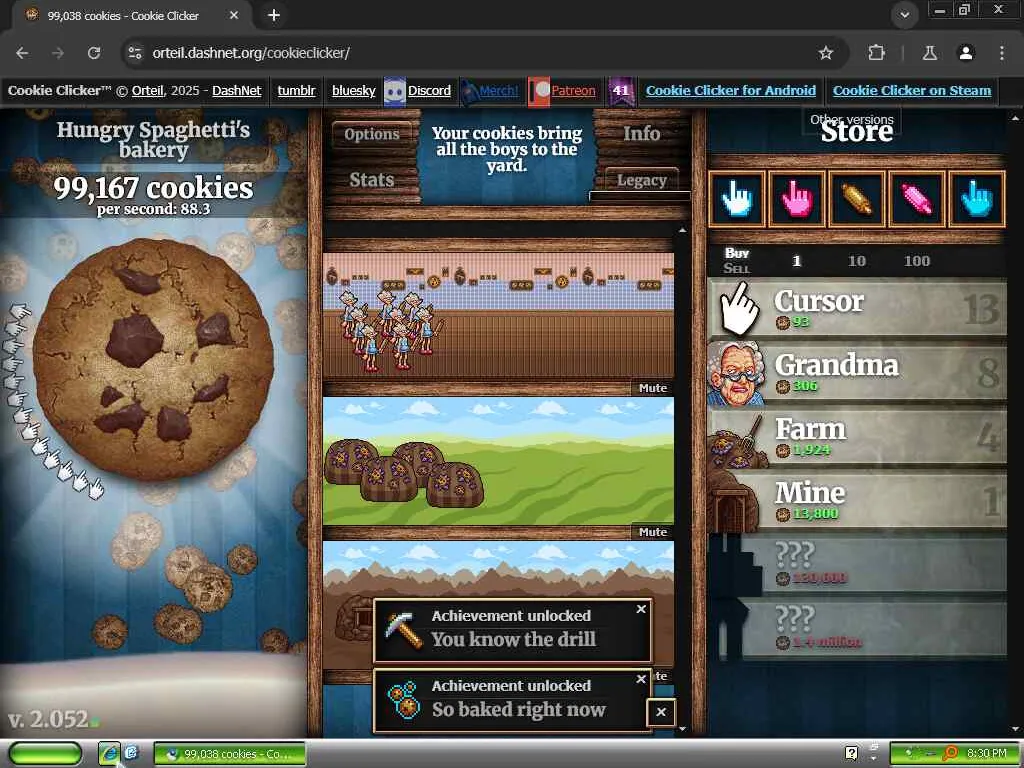The image size is (1024, 768).
Task: Buy the pink rolling pin upgrade
Action: click(x=917, y=199)
